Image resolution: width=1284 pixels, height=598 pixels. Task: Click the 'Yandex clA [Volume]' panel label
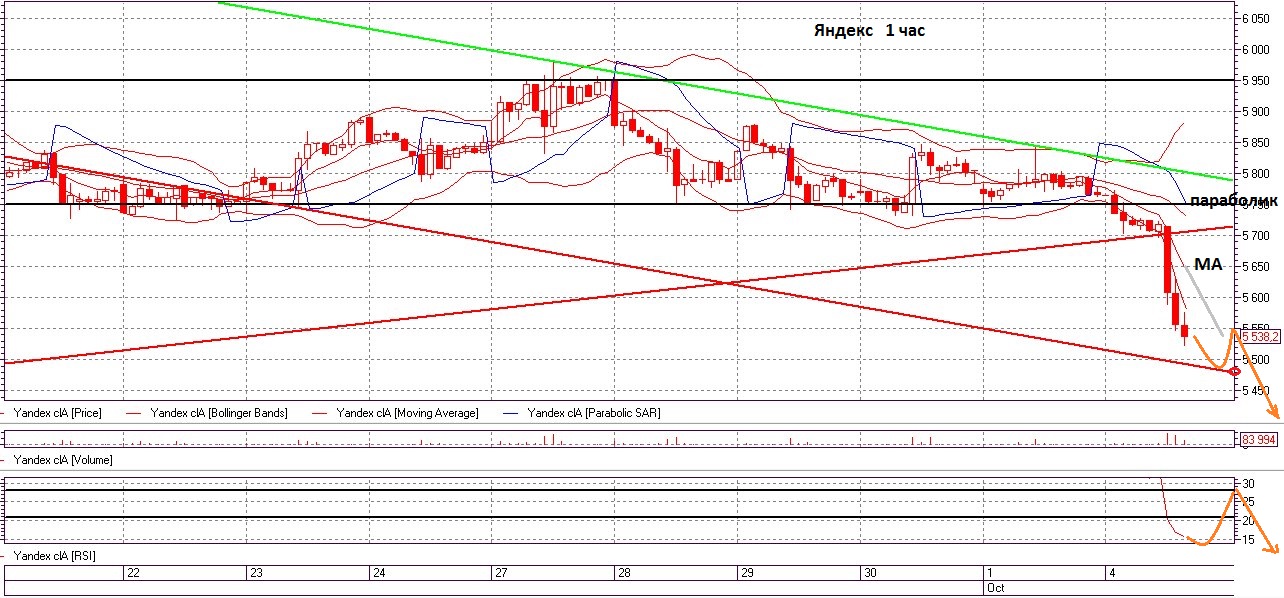pos(62,460)
